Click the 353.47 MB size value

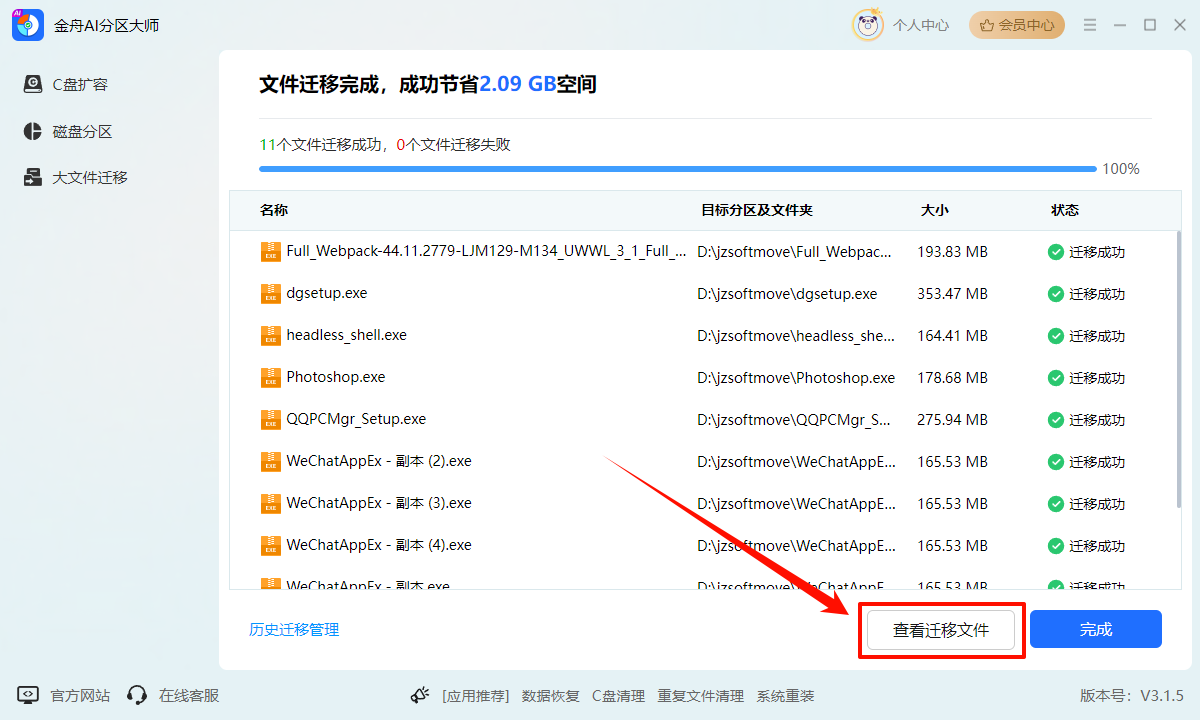click(952, 294)
